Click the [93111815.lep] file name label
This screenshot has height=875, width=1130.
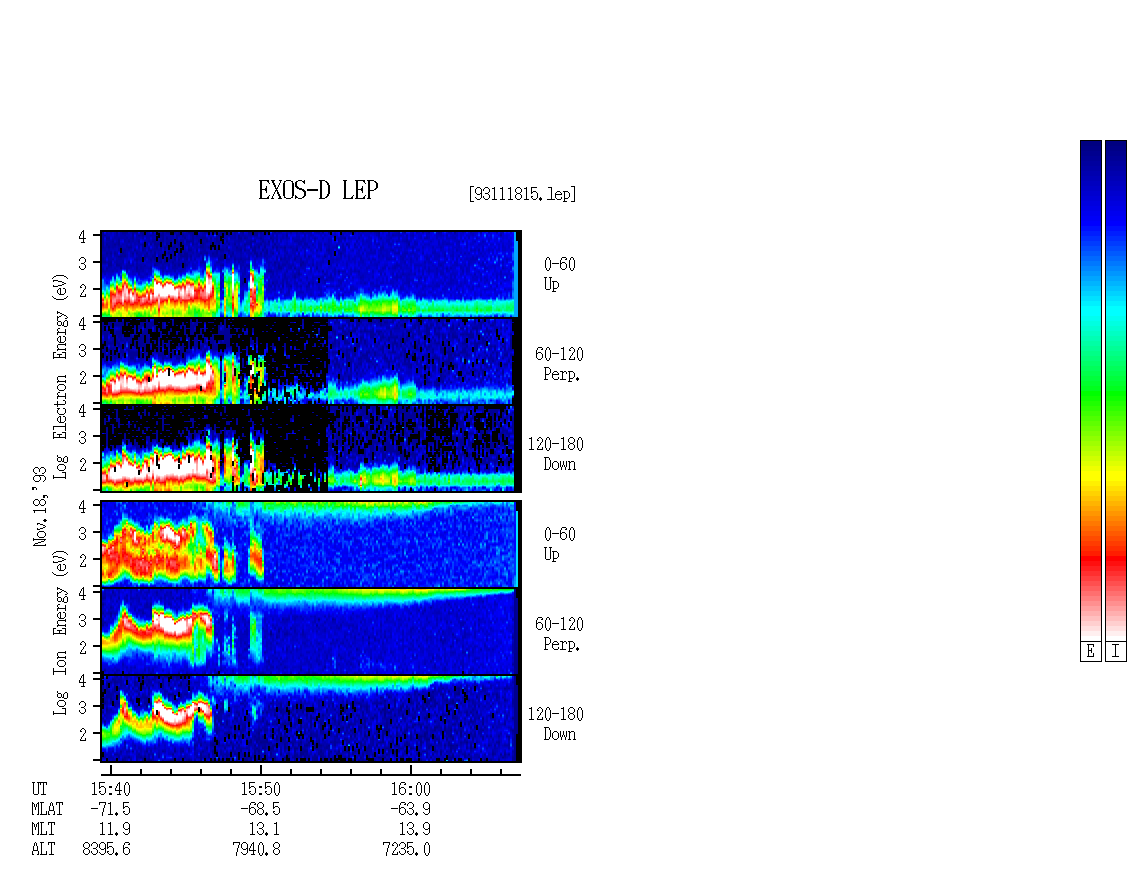click(x=522, y=194)
